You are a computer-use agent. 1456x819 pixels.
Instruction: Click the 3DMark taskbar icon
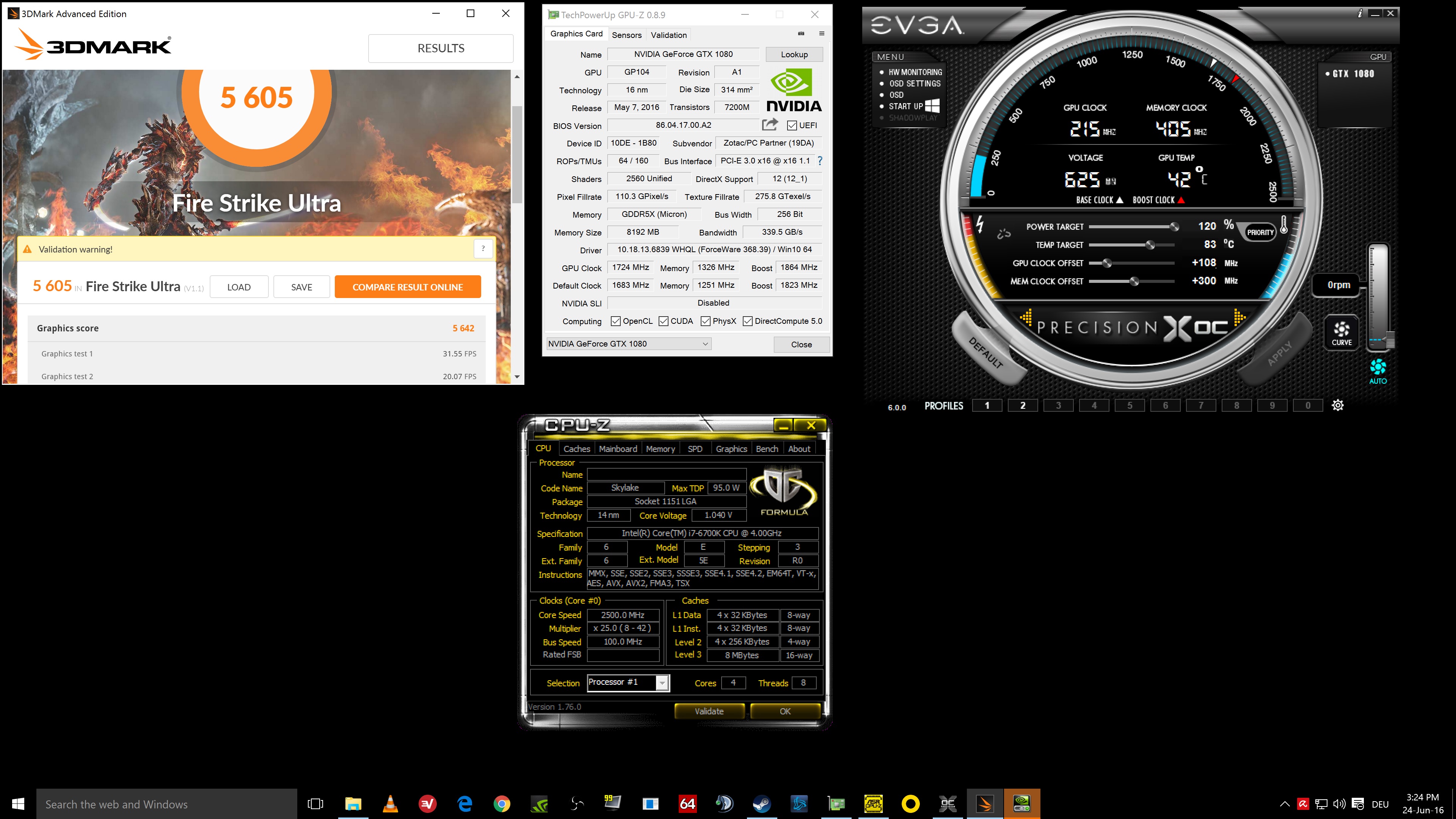tap(985, 803)
